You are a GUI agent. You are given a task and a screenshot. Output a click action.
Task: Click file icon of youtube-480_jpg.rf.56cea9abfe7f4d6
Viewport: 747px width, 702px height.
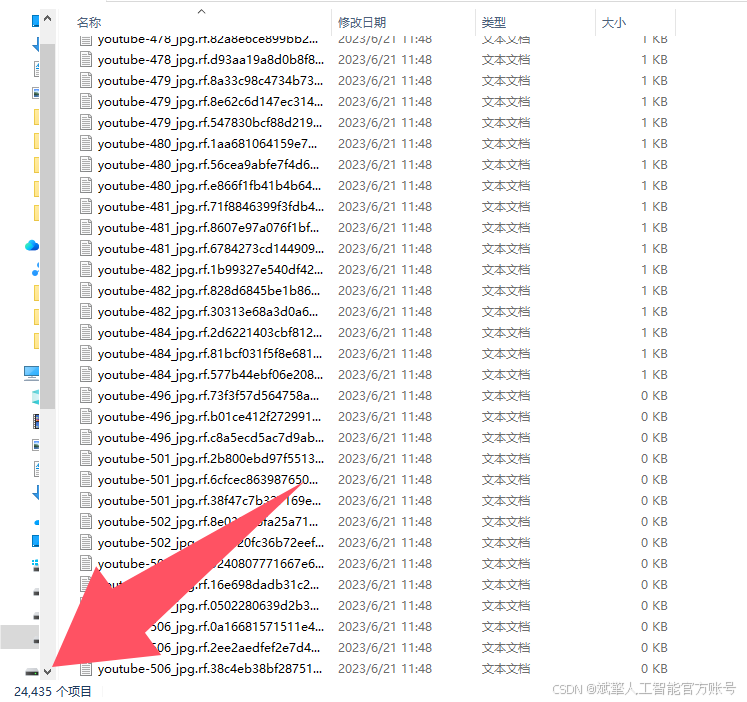pyautogui.click(x=86, y=164)
